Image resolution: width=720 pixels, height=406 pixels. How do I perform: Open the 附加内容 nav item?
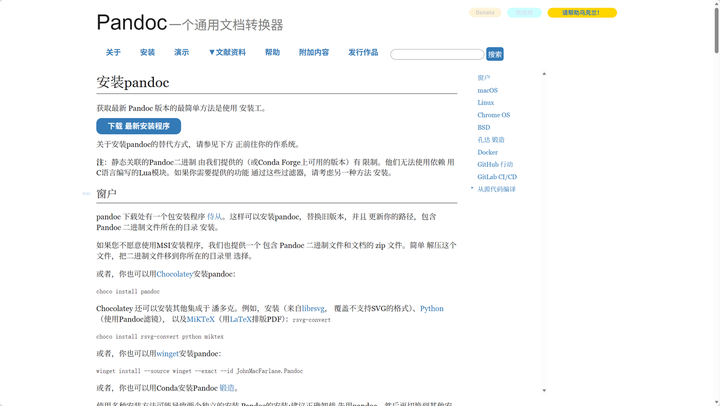(314, 52)
